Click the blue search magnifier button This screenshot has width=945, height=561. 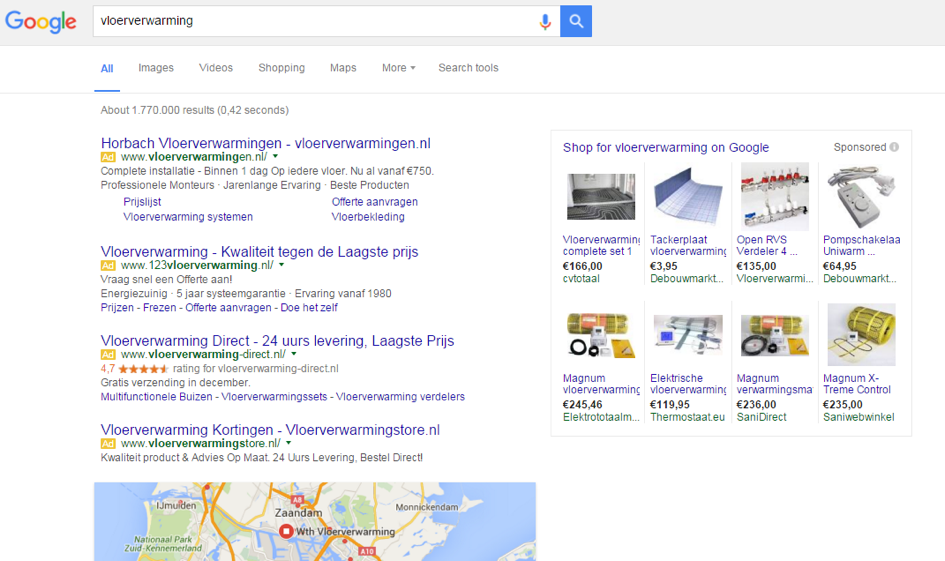576,21
